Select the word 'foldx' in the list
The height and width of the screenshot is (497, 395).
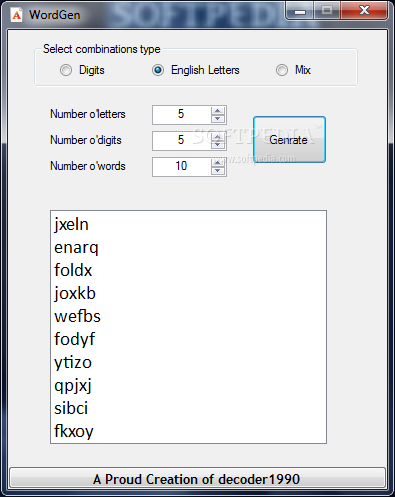[73, 270]
